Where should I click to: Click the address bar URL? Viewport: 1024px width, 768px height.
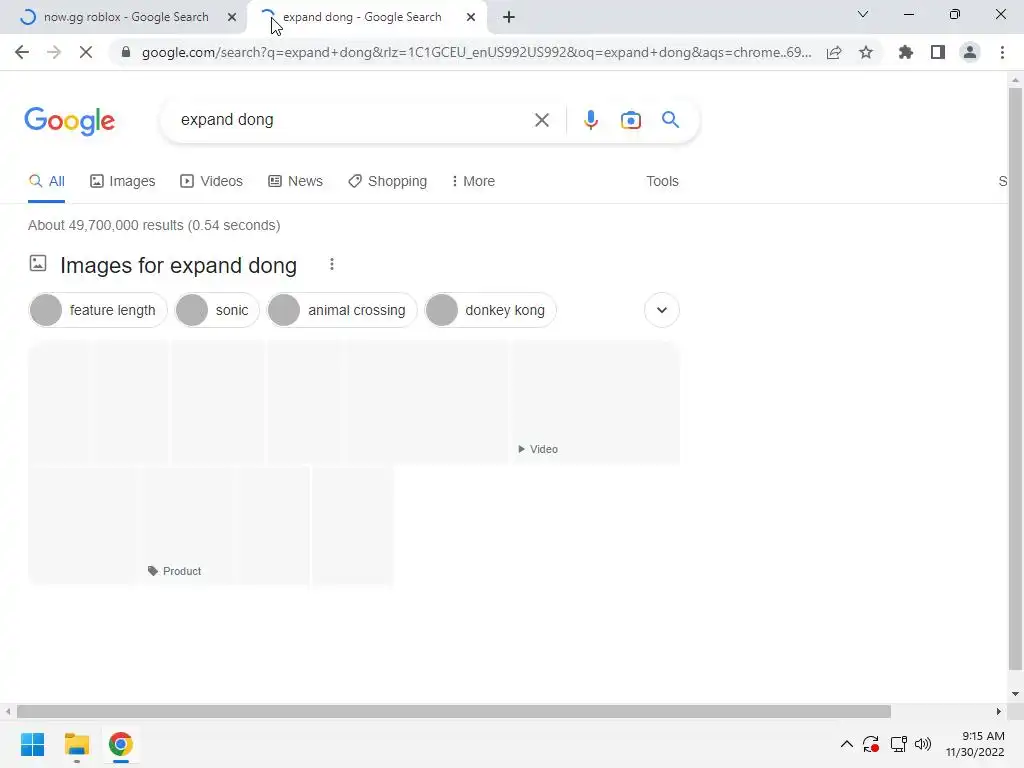coord(477,52)
